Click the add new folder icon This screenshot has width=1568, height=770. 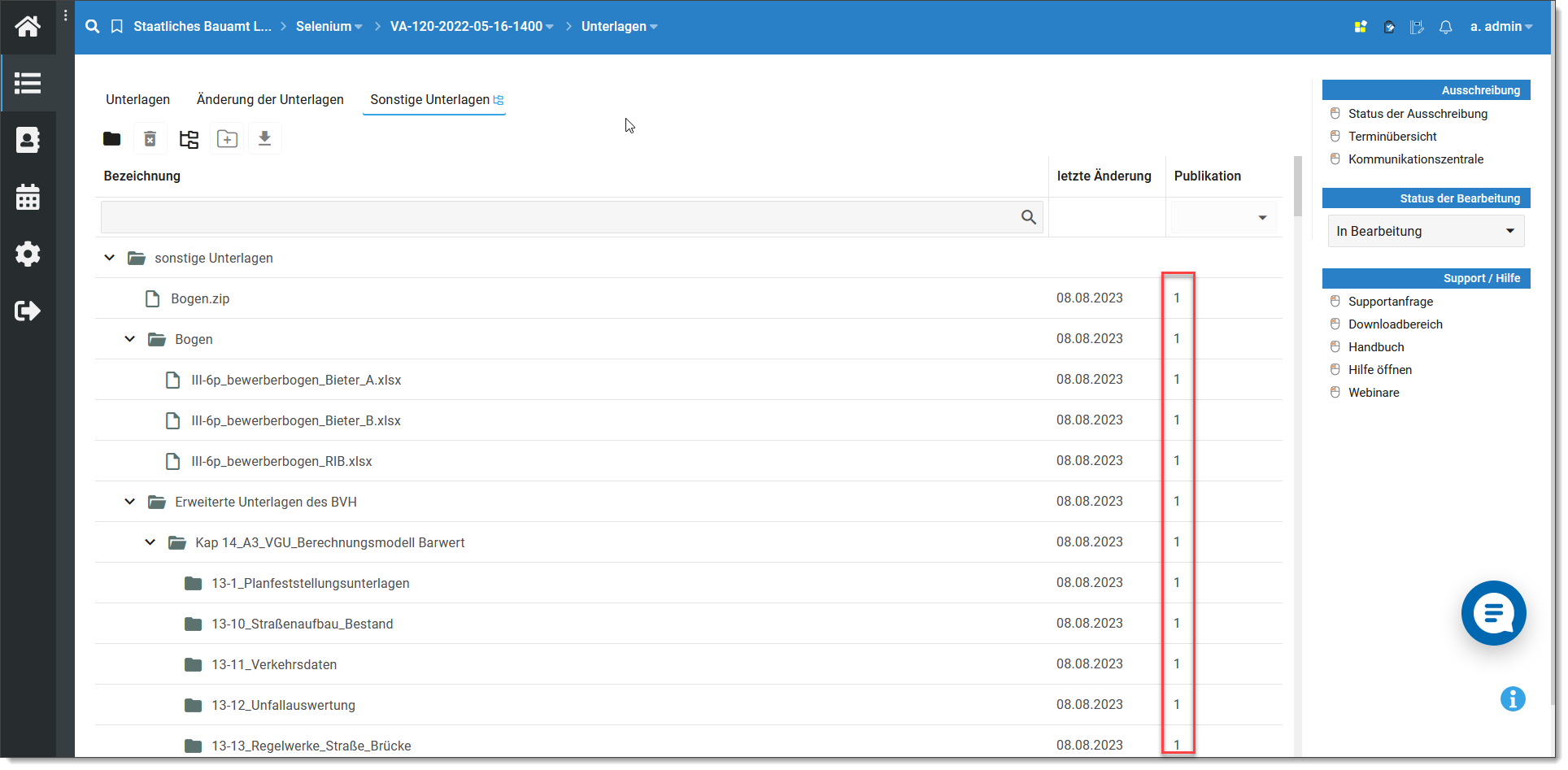click(227, 139)
